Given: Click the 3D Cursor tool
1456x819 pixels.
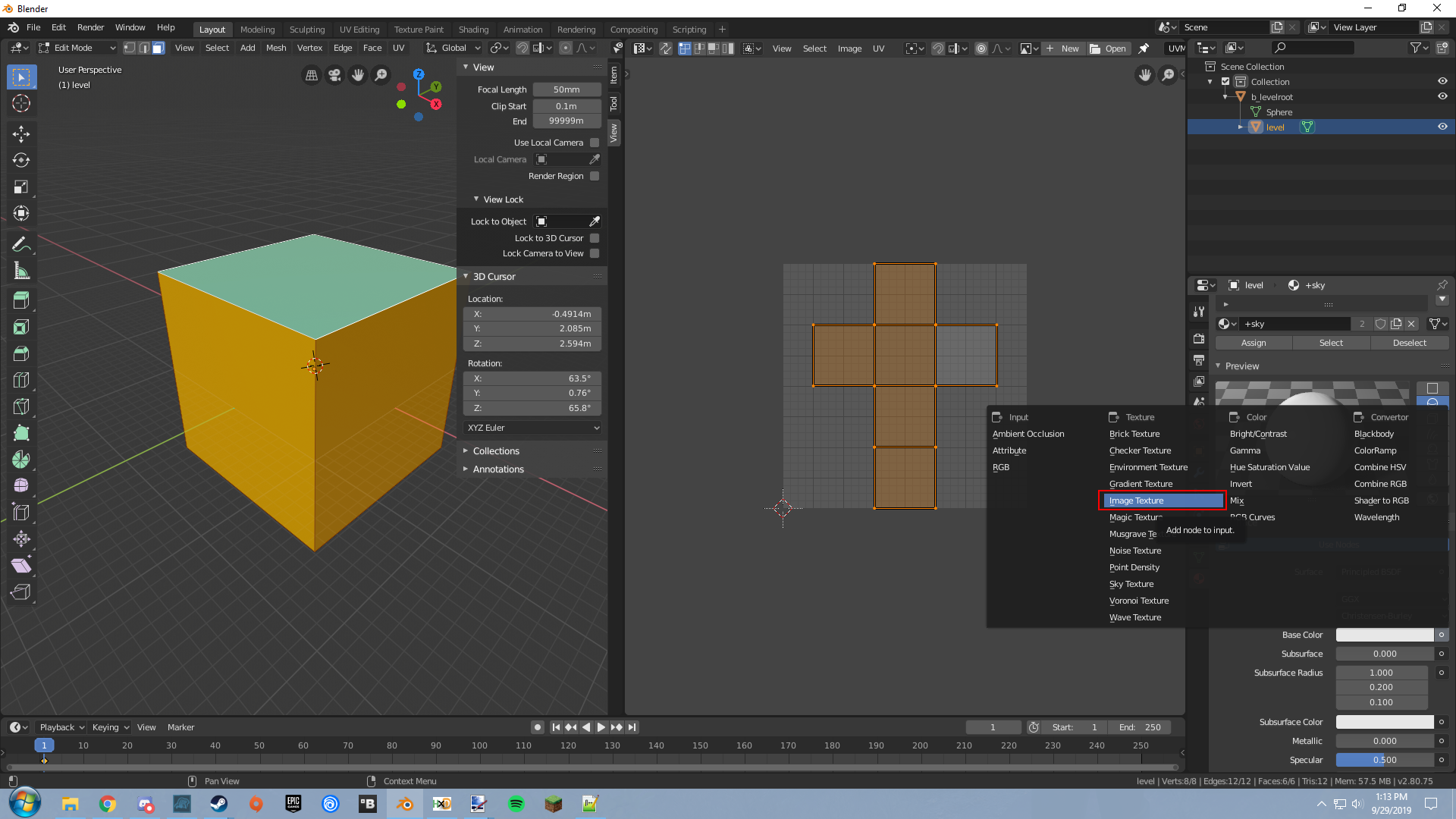Looking at the screenshot, I should [21, 103].
